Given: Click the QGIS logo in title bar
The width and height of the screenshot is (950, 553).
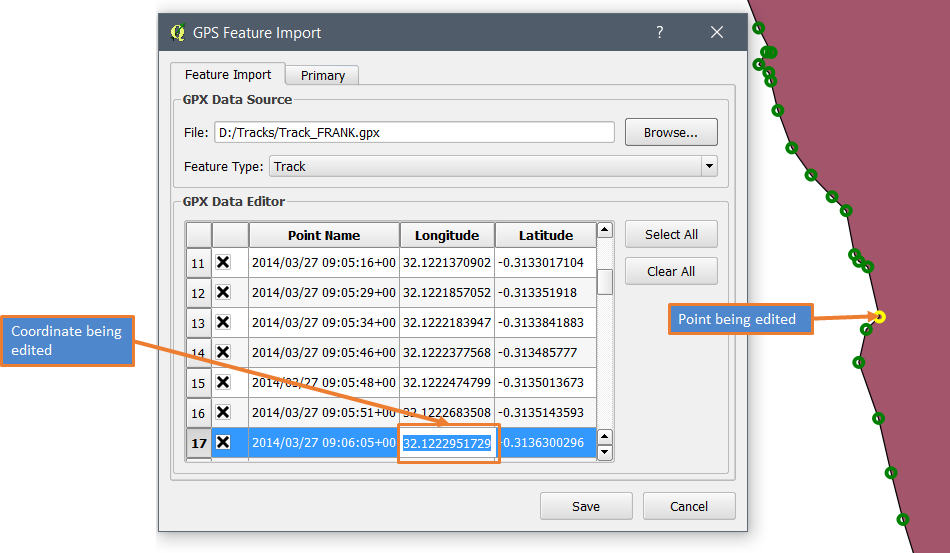Looking at the screenshot, I should coord(178,32).
